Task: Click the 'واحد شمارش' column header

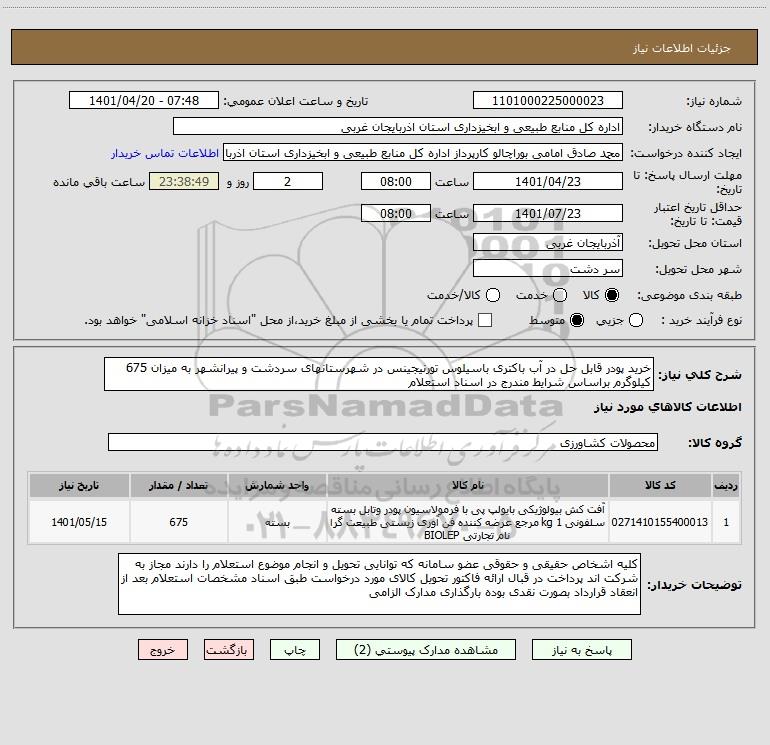Action: (x=277, y=485)
